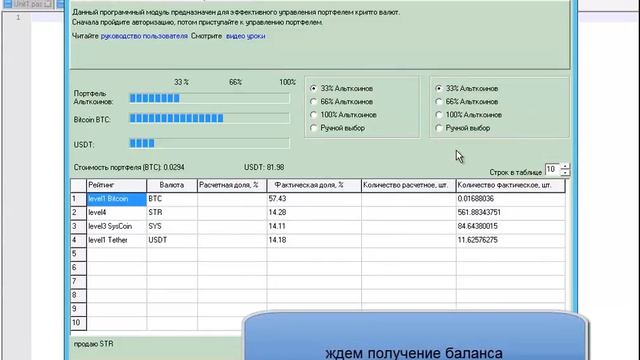Select the 0.01688036 quantity cell
Screen dimensions: 640x360
pos(511,199)
